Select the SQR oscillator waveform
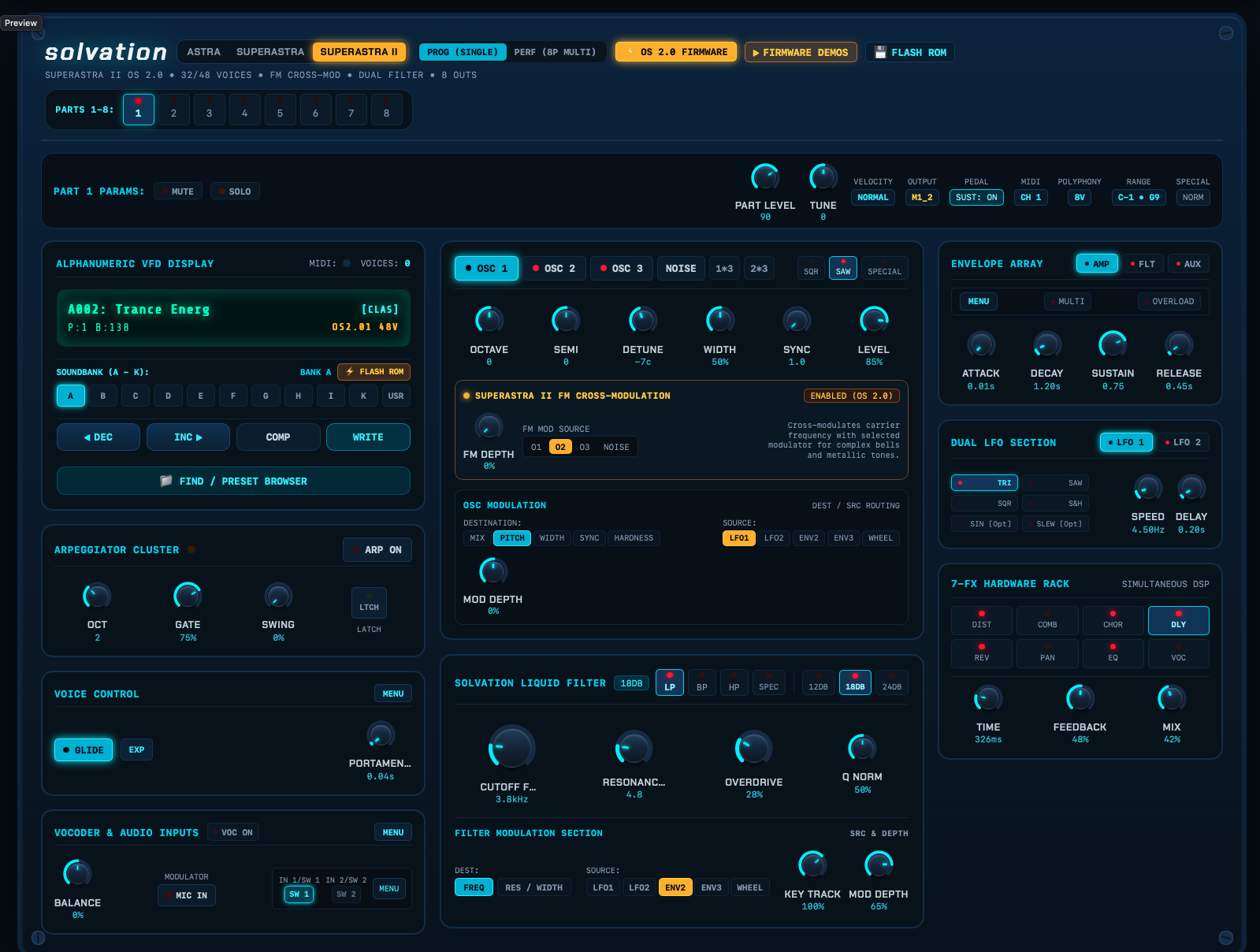Viewport: 1260px width, 952px height. (x=811, y=268)
